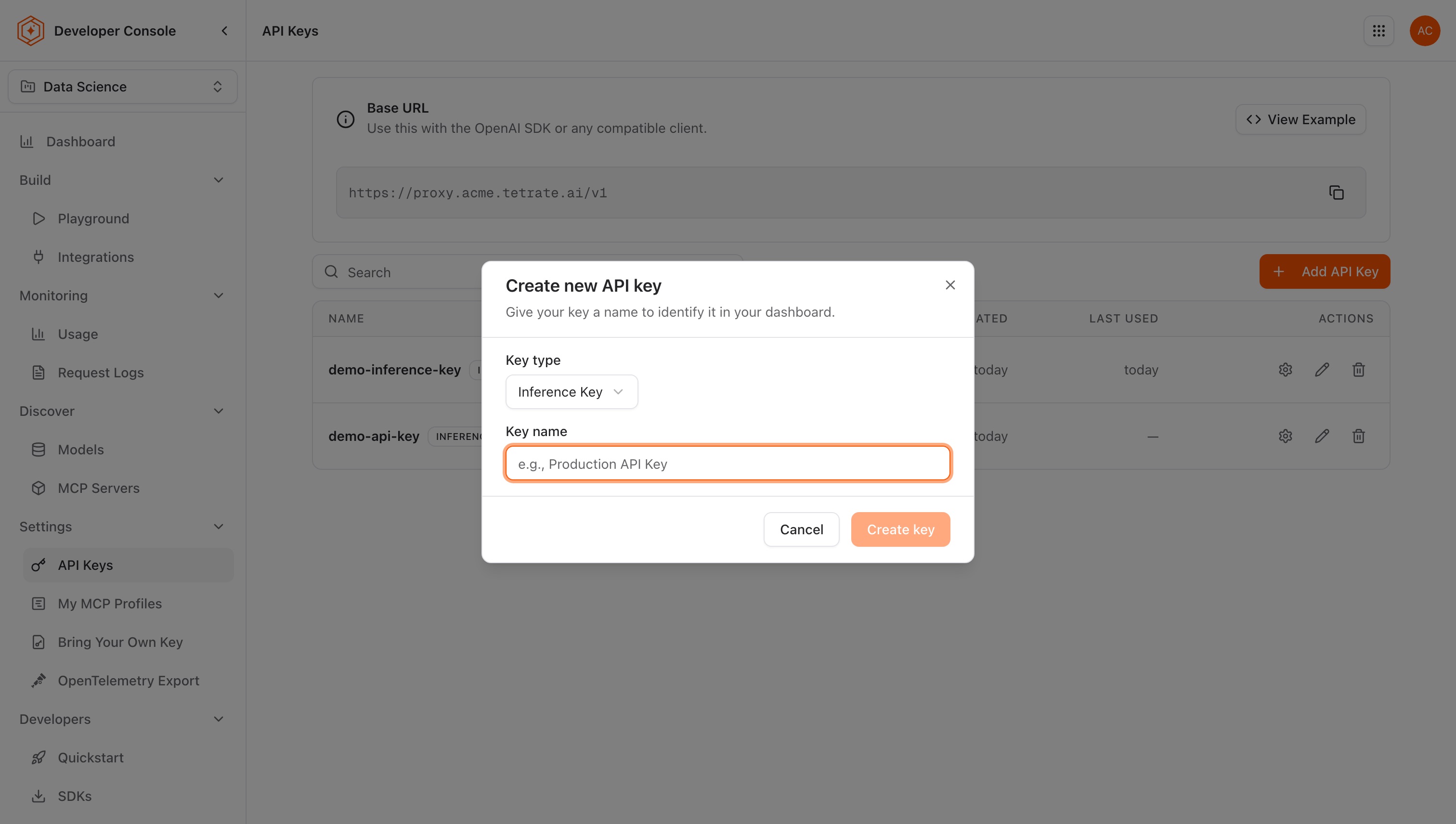
Task: Click the Base URL info icon
Action: point(345,119)
